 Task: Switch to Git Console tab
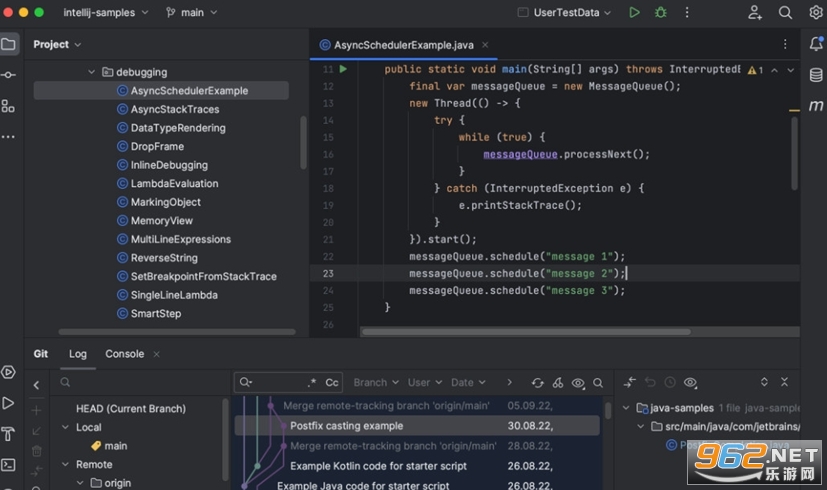124,354
